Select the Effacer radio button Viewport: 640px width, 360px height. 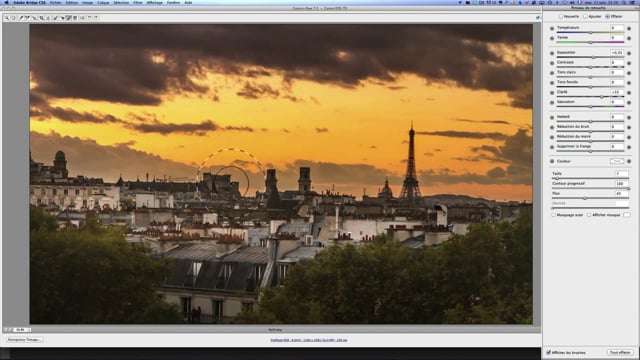[607, 16]
